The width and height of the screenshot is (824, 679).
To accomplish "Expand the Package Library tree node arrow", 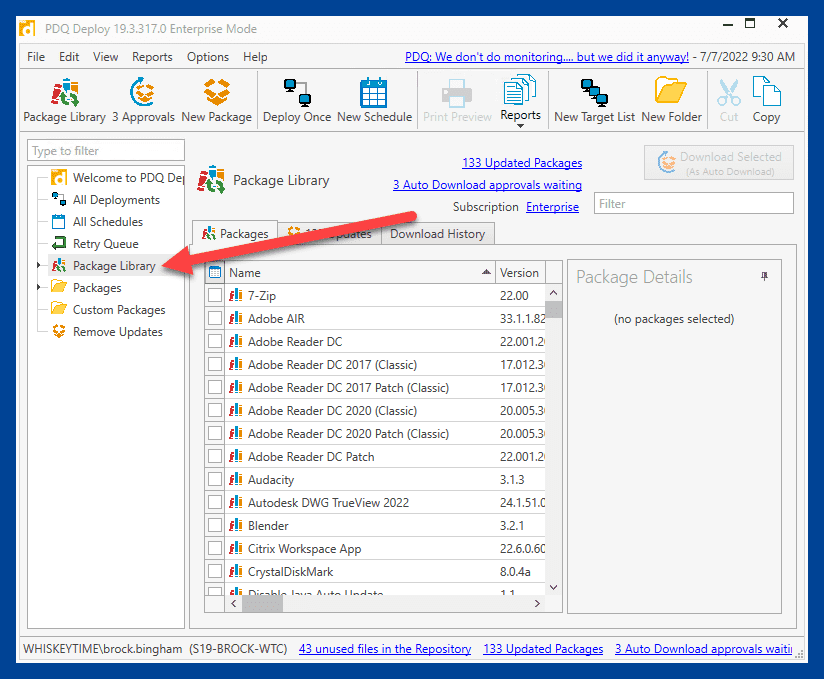I will click(38, 265).
